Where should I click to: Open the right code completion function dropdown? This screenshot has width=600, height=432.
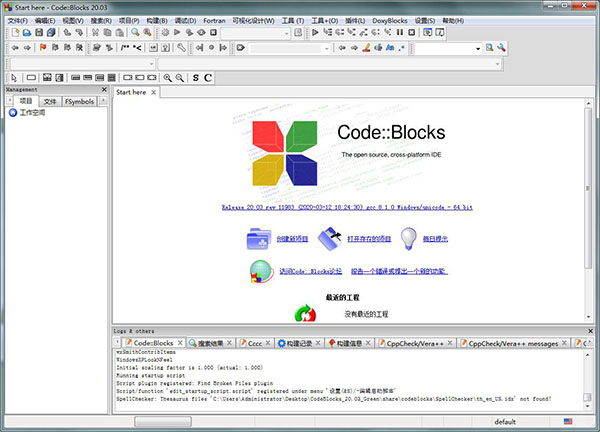497,64
